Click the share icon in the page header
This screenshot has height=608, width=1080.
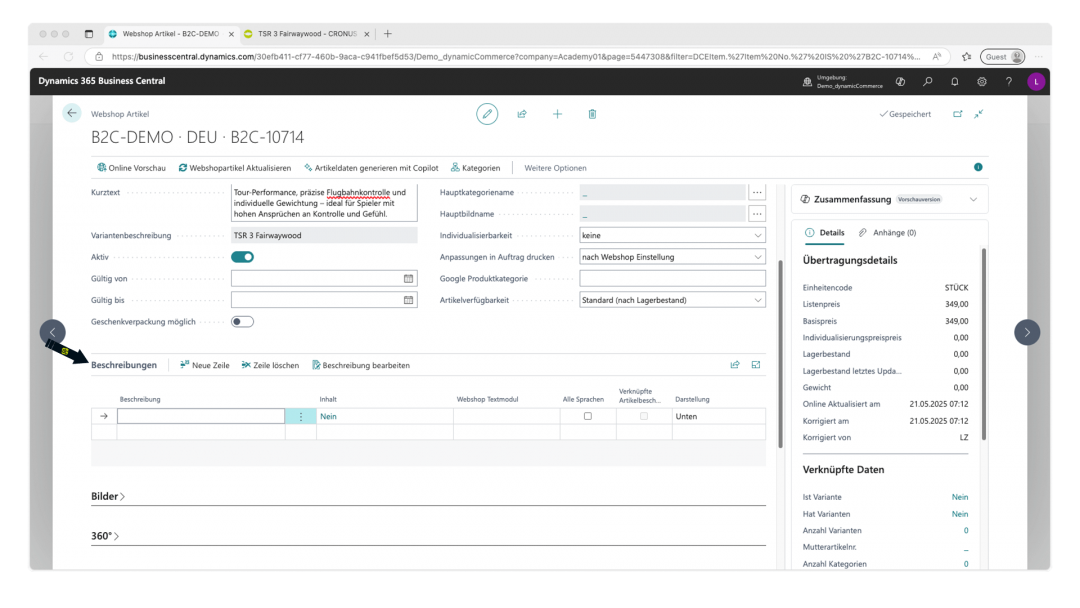click(x=522, y=114)
